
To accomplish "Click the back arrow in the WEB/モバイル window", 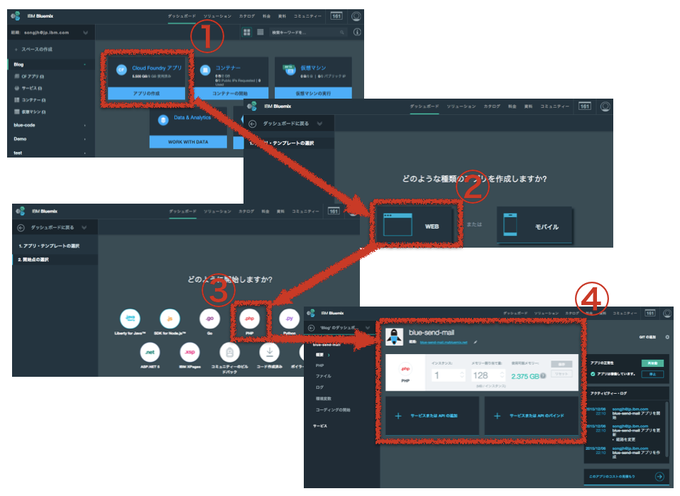I will [253, 124].
